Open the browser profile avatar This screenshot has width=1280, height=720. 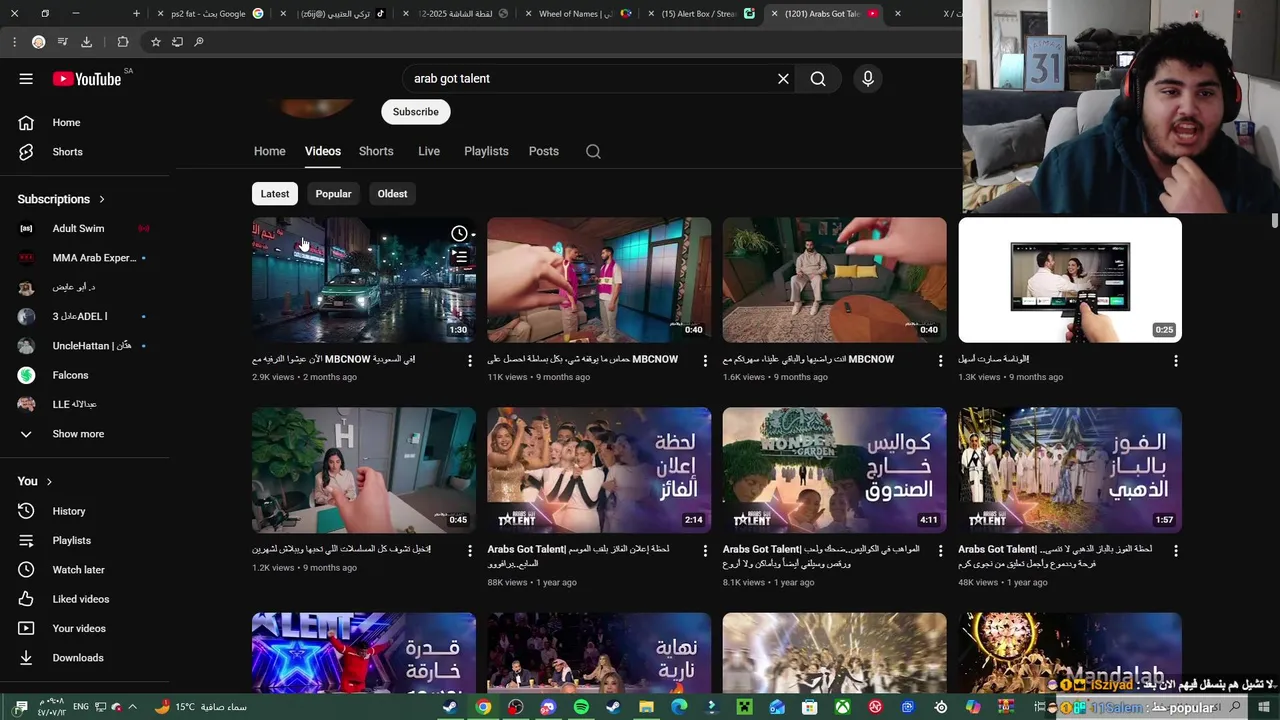38,42
